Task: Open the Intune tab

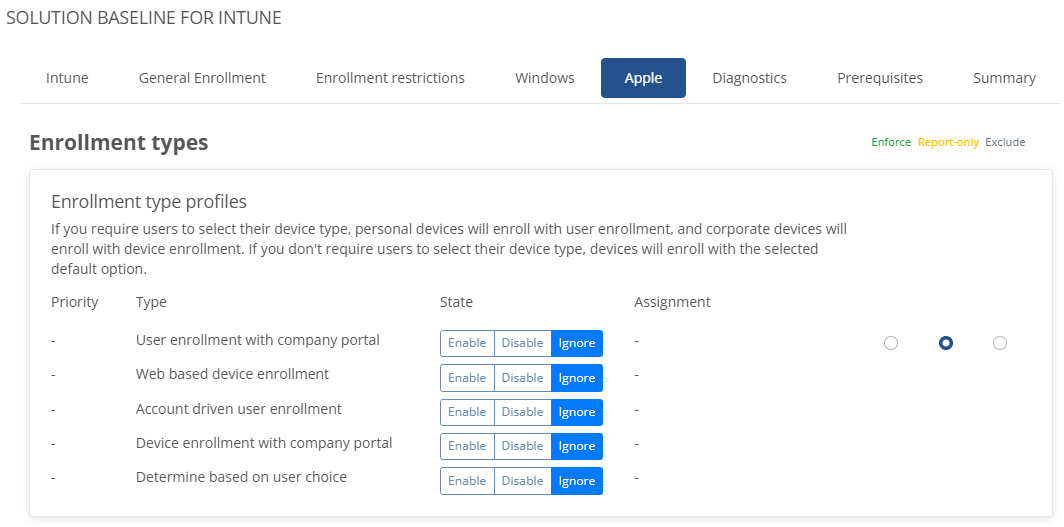Action: tap(67, 78)
